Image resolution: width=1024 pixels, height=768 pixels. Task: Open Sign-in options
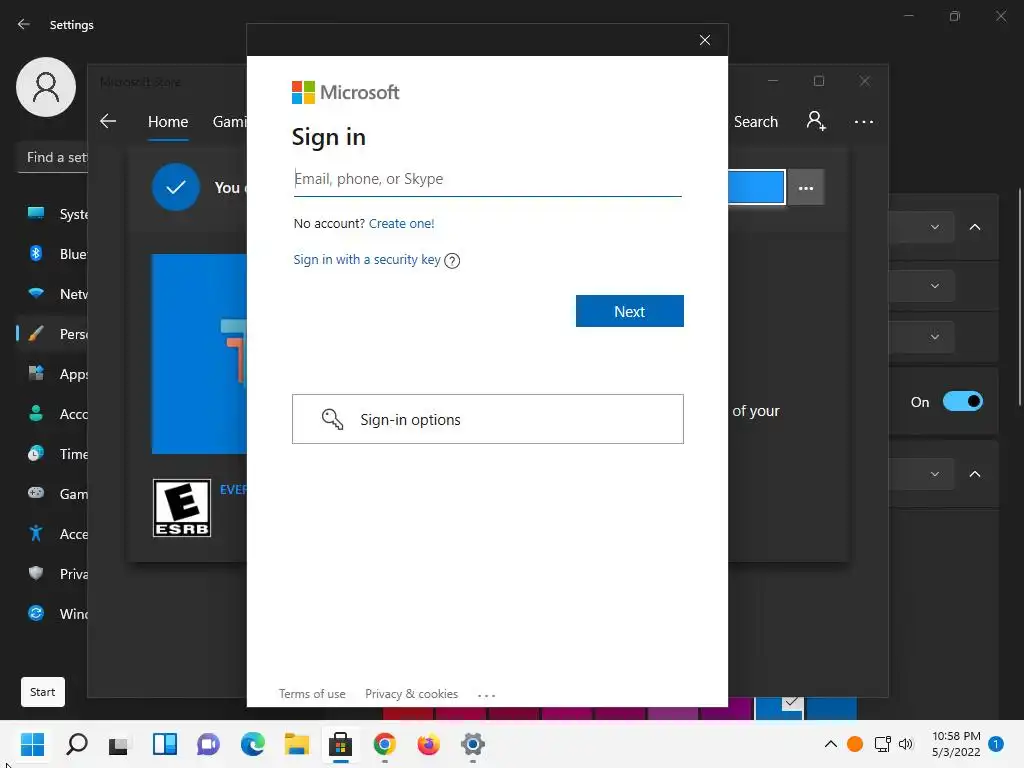(x=487, y=419)
